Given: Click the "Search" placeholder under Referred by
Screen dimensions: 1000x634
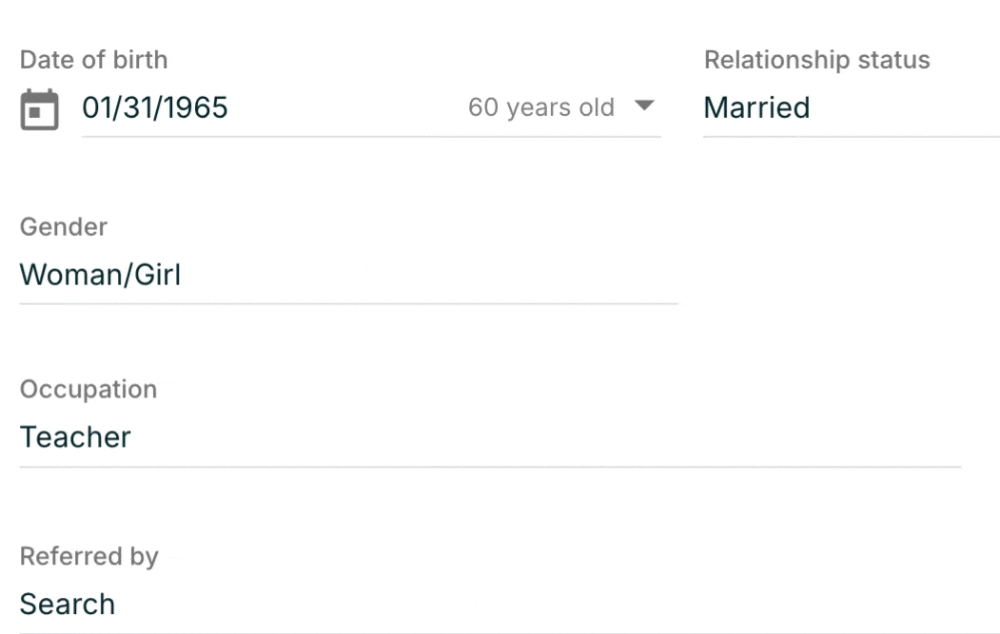Looking at the screenshot, I should coord(68,605).
